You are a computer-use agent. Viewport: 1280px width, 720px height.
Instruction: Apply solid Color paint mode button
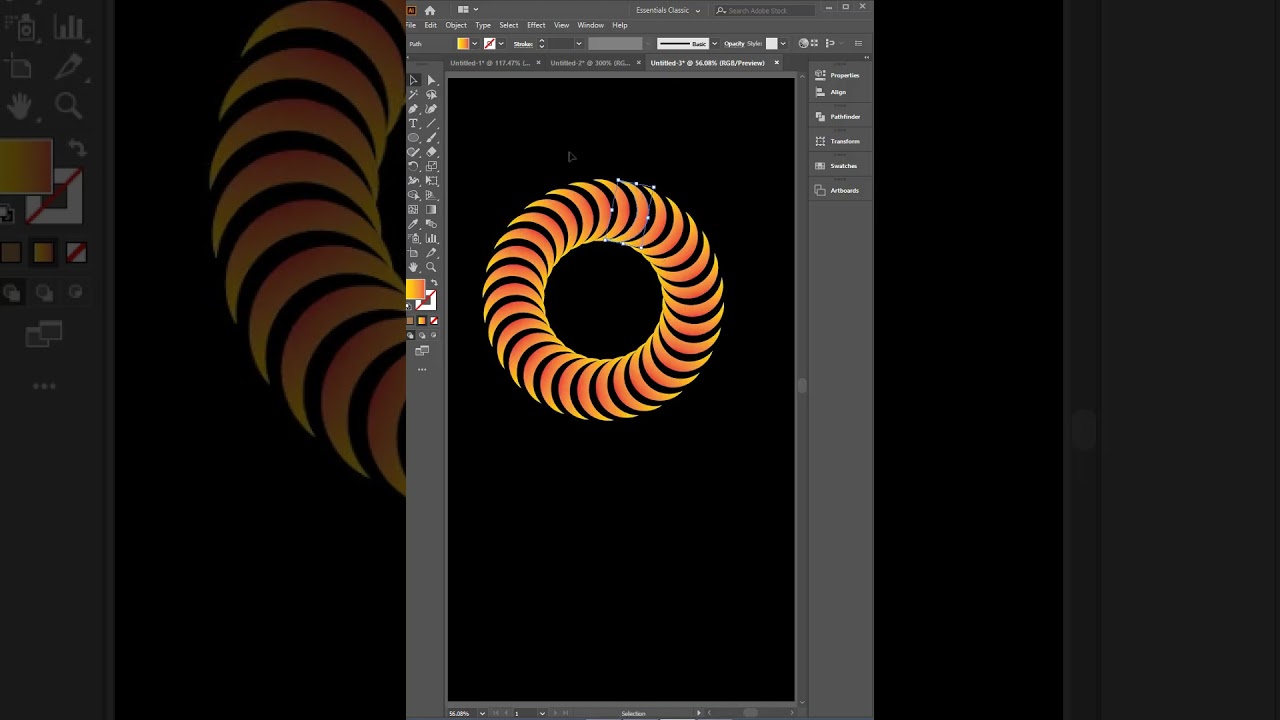point(410,320)
